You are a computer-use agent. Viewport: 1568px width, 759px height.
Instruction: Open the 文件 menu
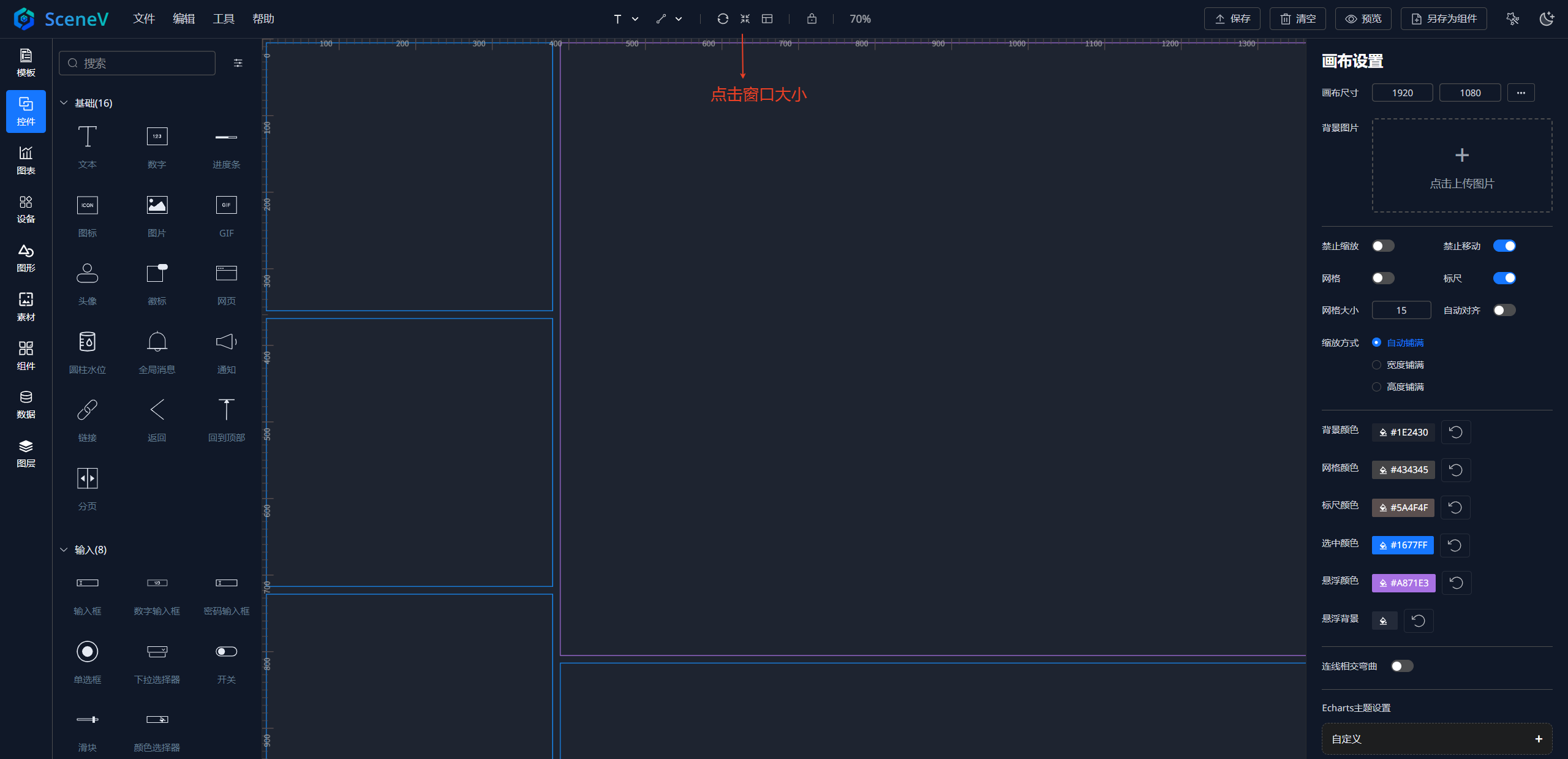[144, 19]
